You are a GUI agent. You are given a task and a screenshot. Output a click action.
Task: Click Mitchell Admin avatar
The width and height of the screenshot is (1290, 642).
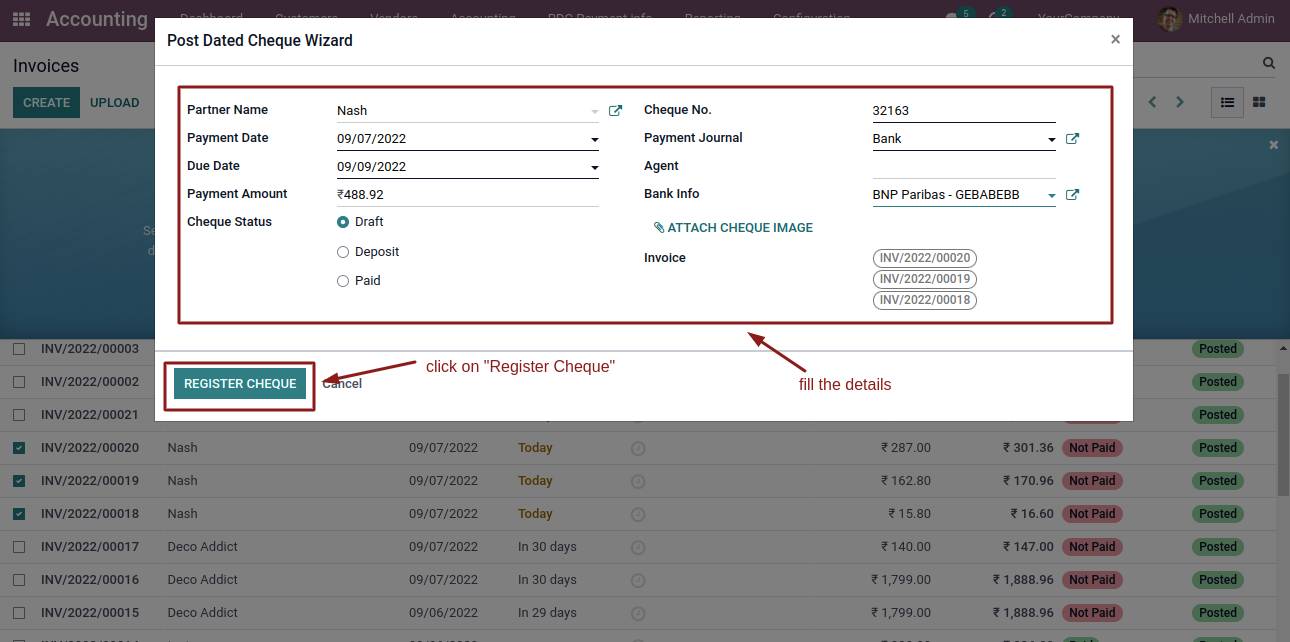1169,19
